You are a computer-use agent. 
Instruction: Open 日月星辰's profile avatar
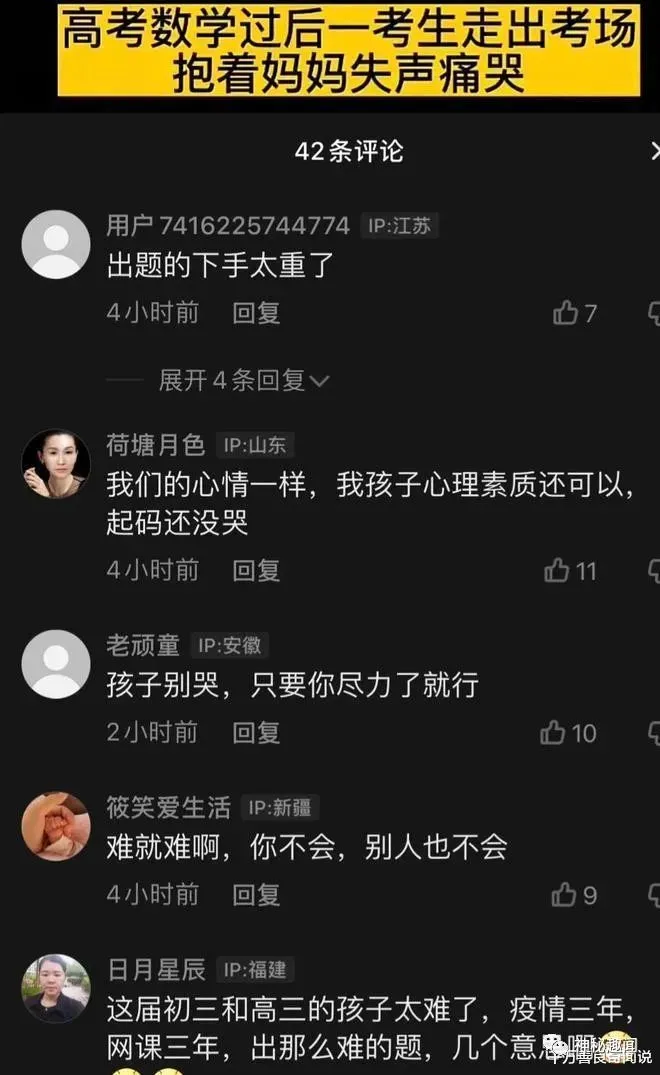click(x=56, y=988)
